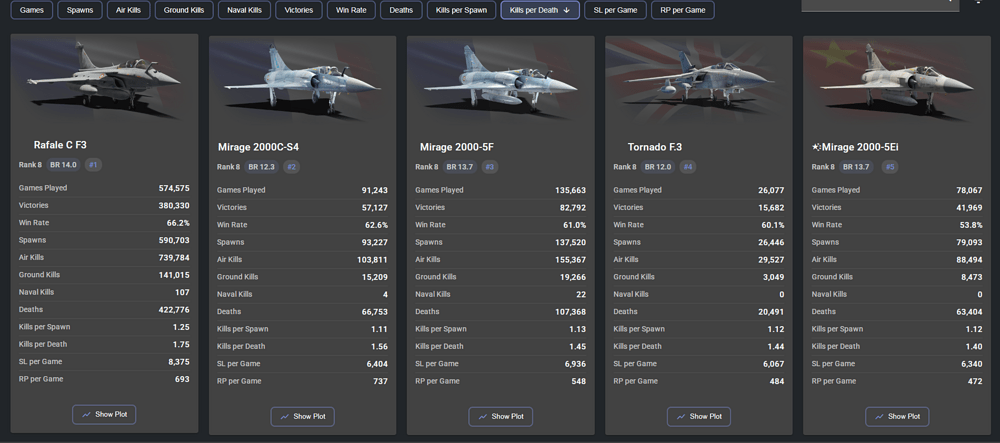
Task: Select Tornado F.3 win rate 60.1%
Action: 773,225
